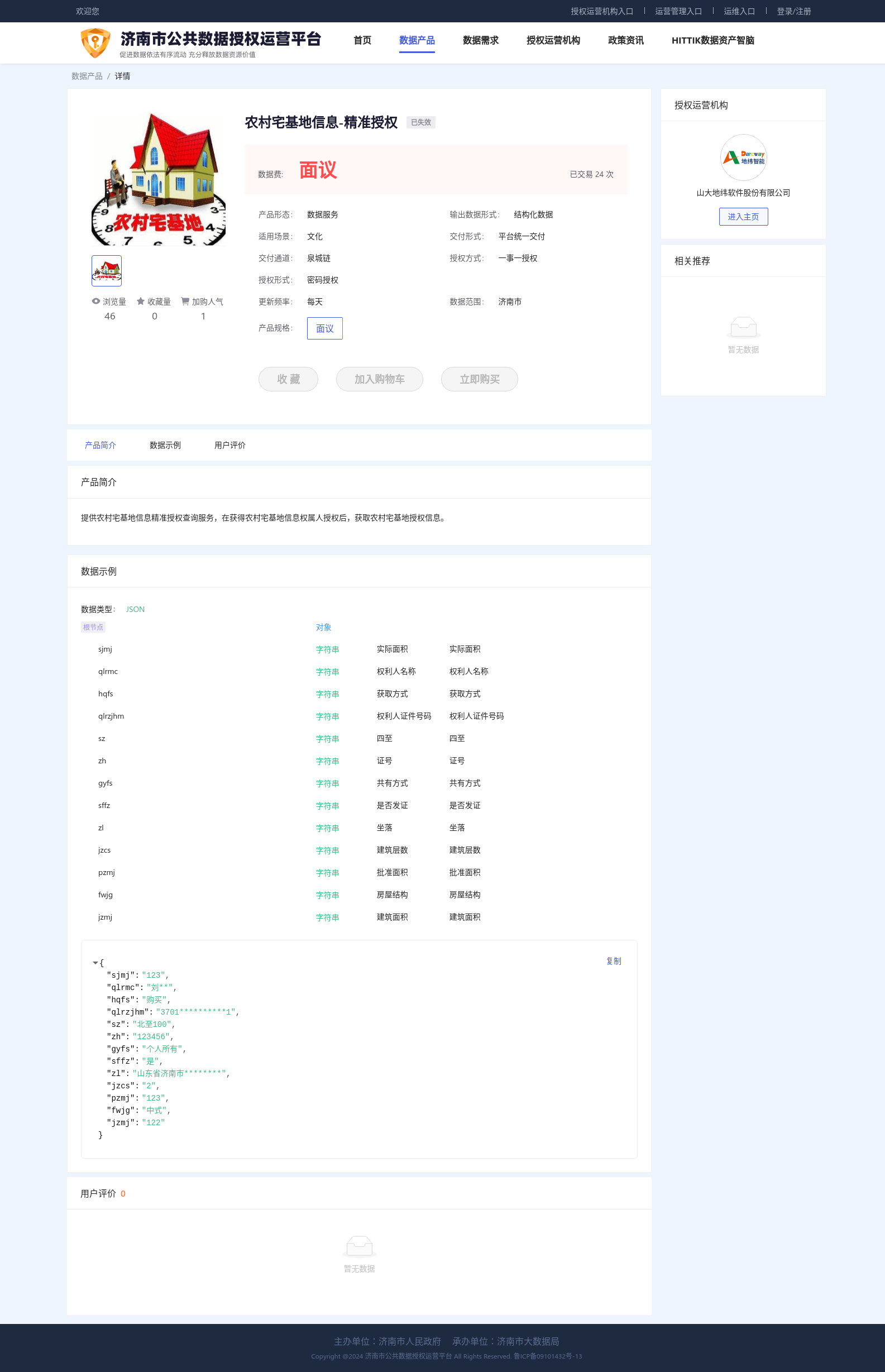Select the sffz field row
The height and width of the screenshot is (1372, 885).
pyautogui.click(x=359, y=806)
